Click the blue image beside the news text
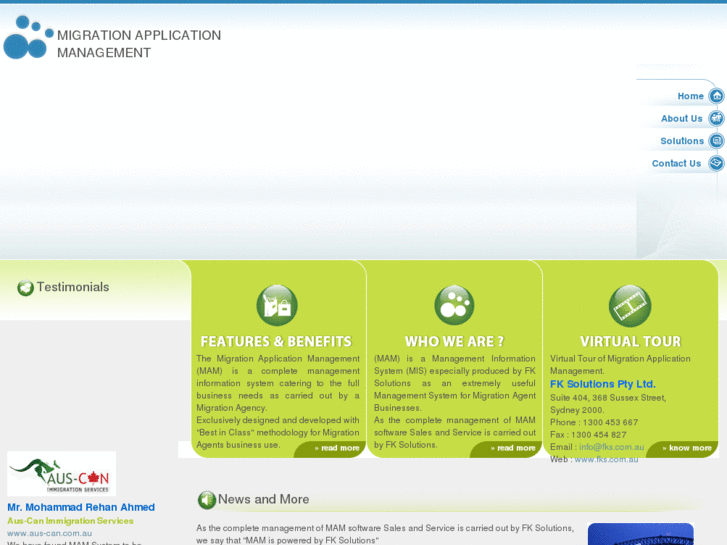The image size is (727, 545). coord(641,534)
